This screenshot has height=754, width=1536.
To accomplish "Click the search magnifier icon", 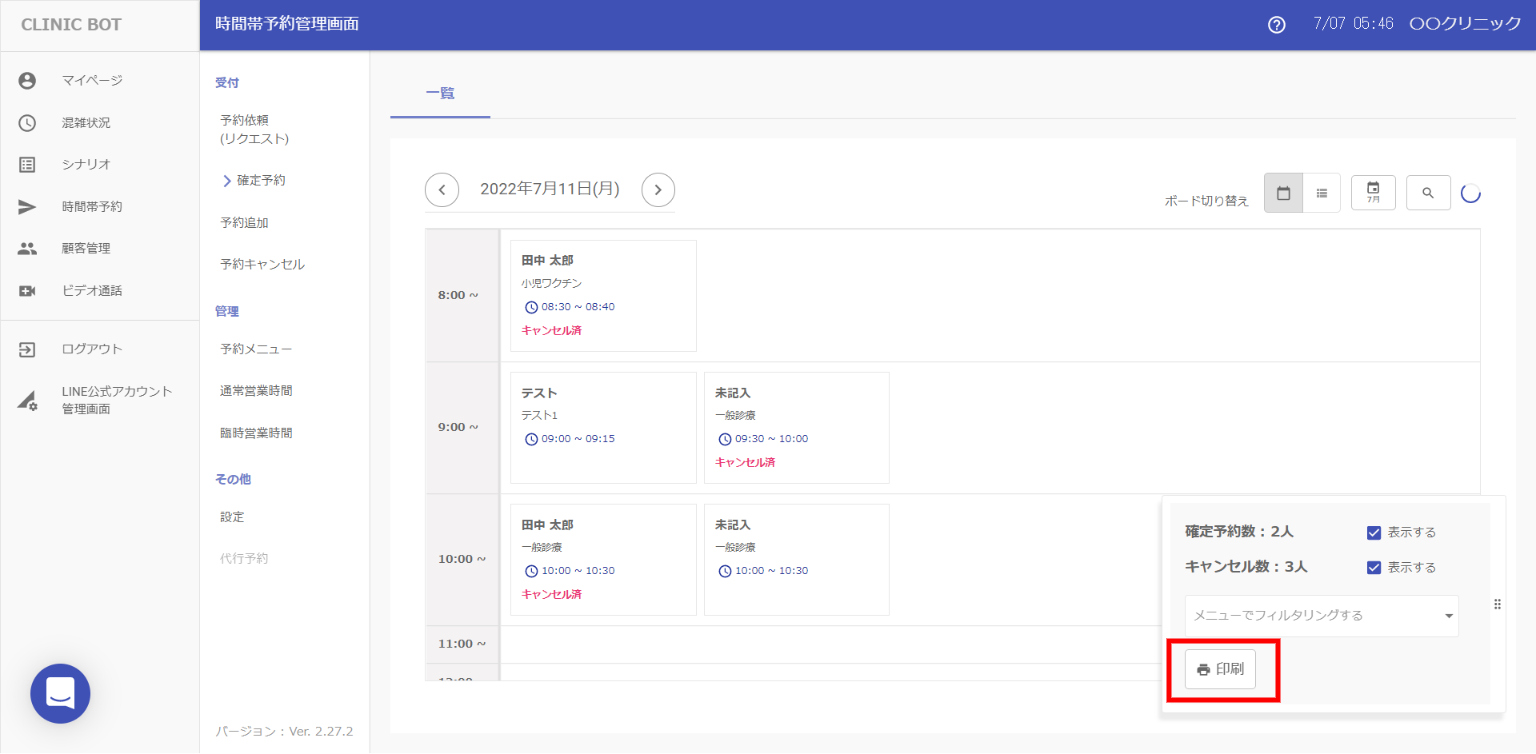I will pyautogui.click(x=1428, y=193).
